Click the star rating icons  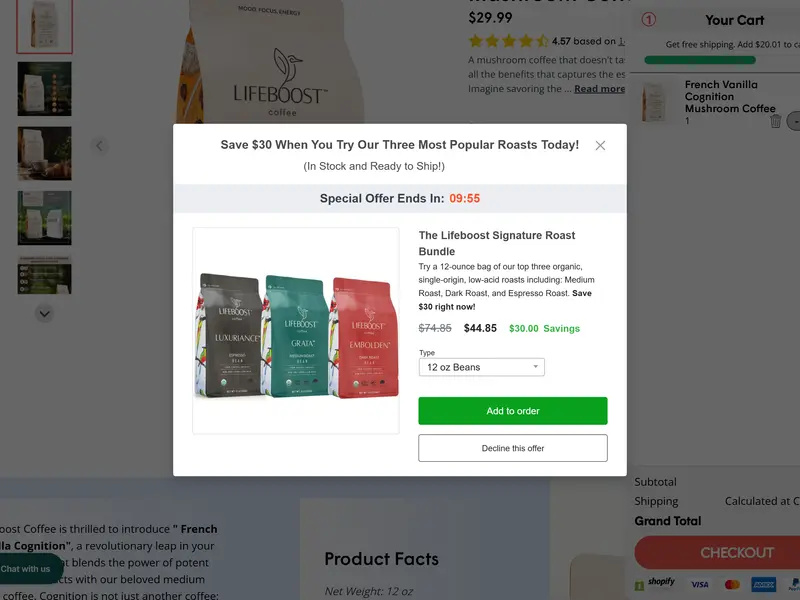click(508, 42)
